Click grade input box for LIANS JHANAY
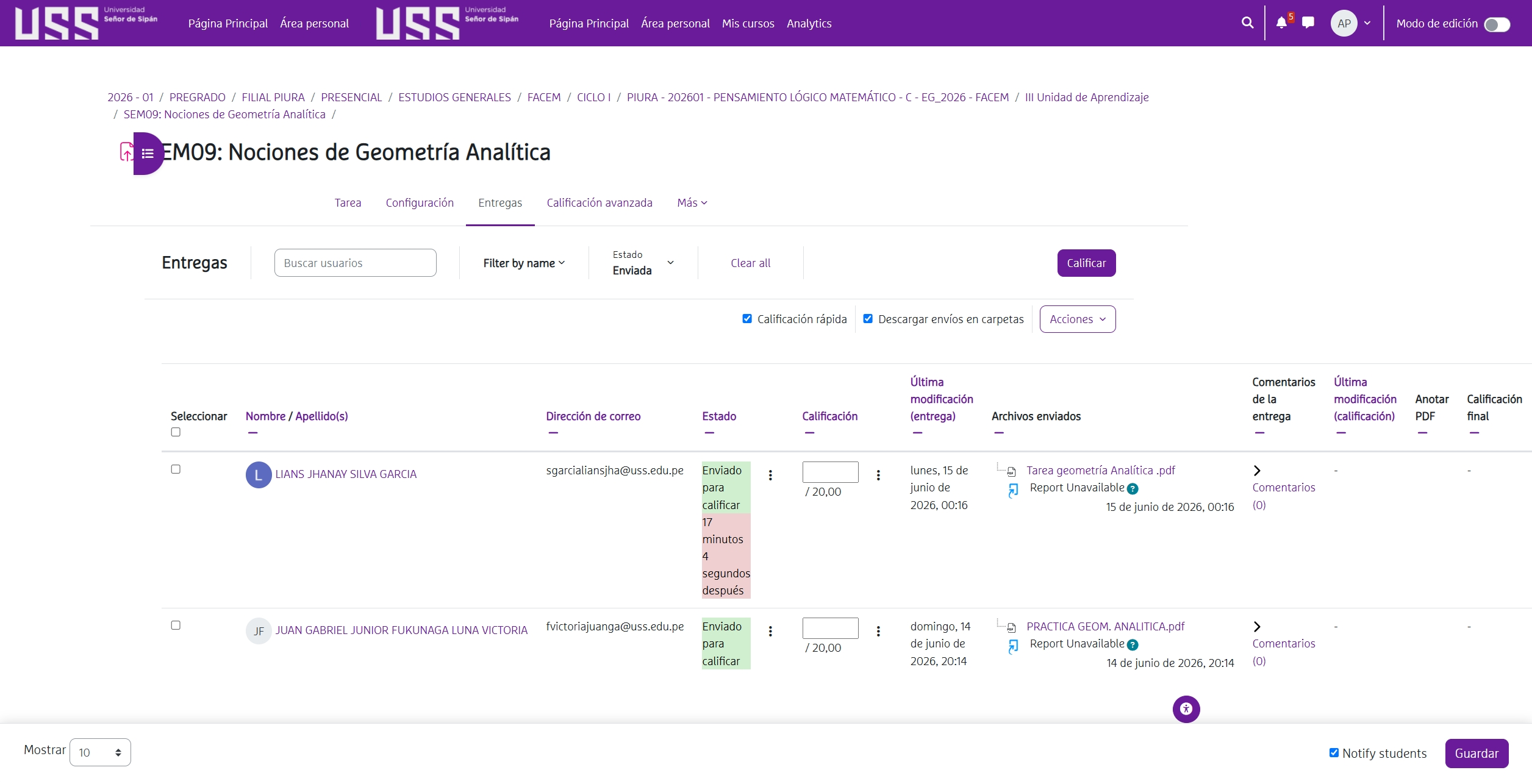The width and height of the screenshot is (1532, 784). click(x=830, y=472)
